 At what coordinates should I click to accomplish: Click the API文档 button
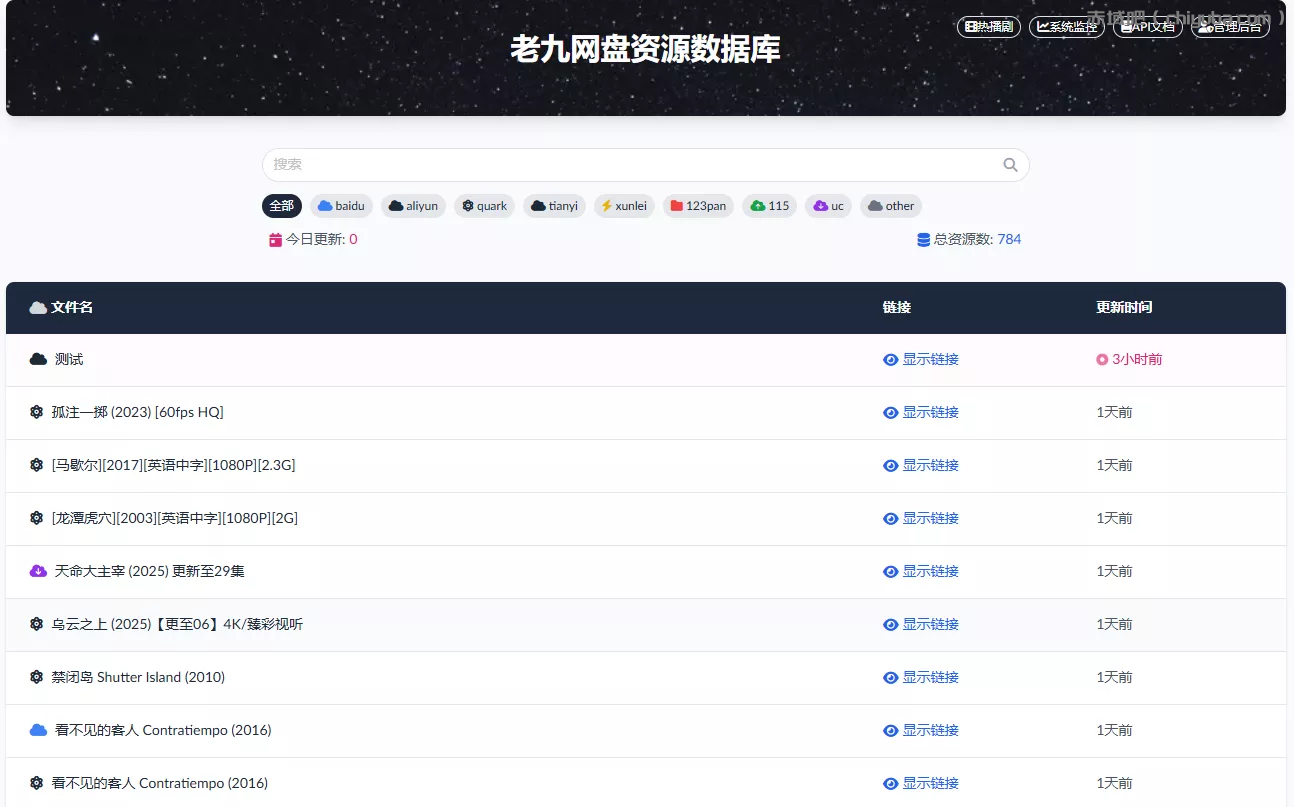[x=1147, y=27]
